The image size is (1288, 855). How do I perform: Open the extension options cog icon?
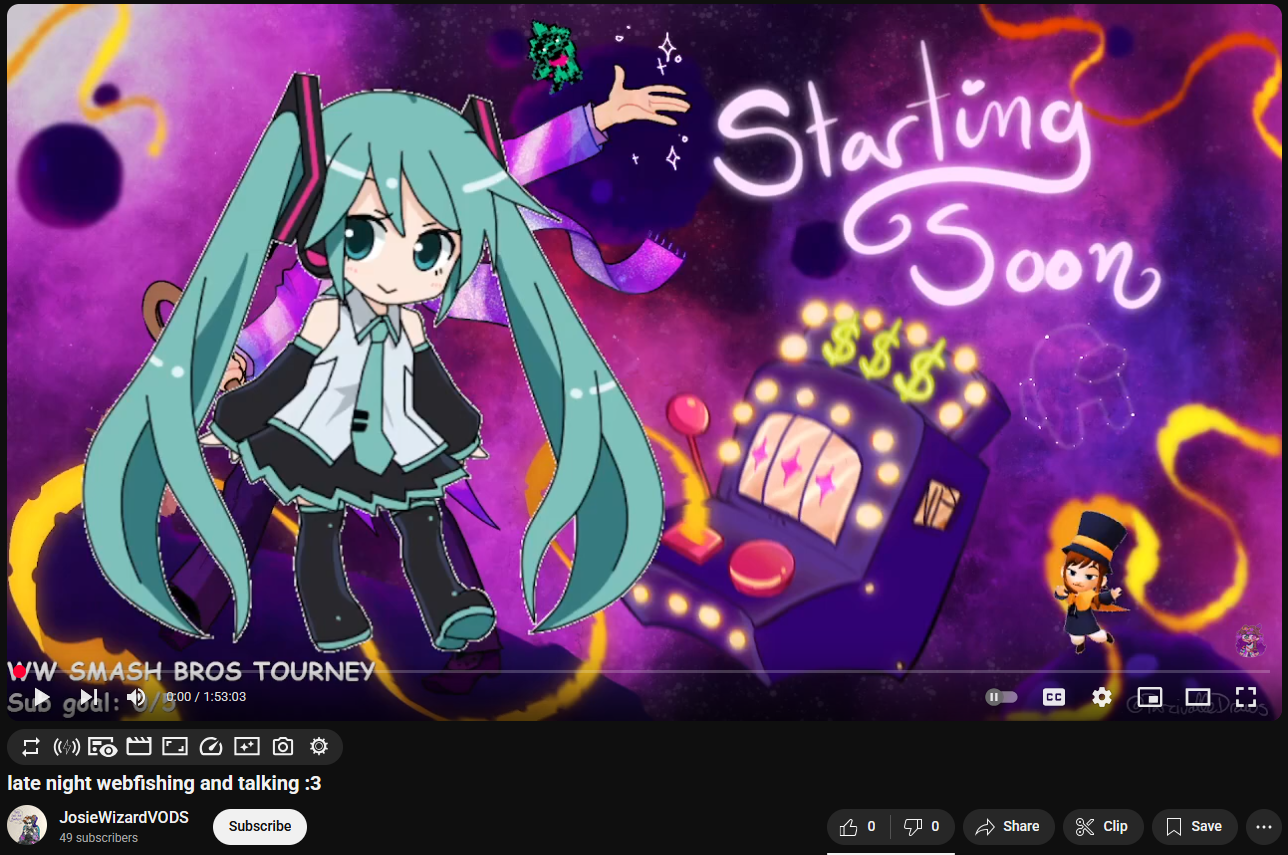coord(319,746)
